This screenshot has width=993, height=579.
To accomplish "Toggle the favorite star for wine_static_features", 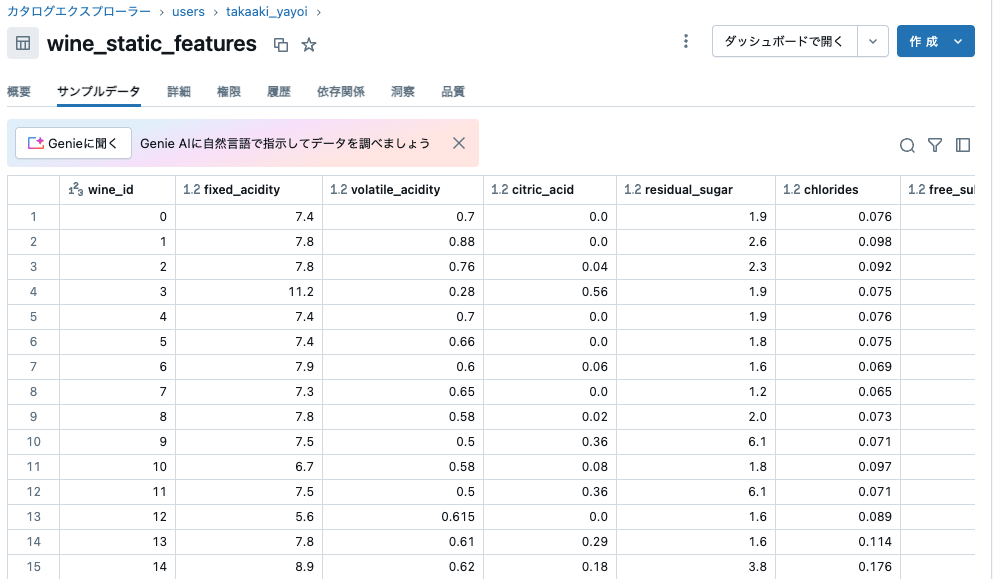I will point(309,44).
